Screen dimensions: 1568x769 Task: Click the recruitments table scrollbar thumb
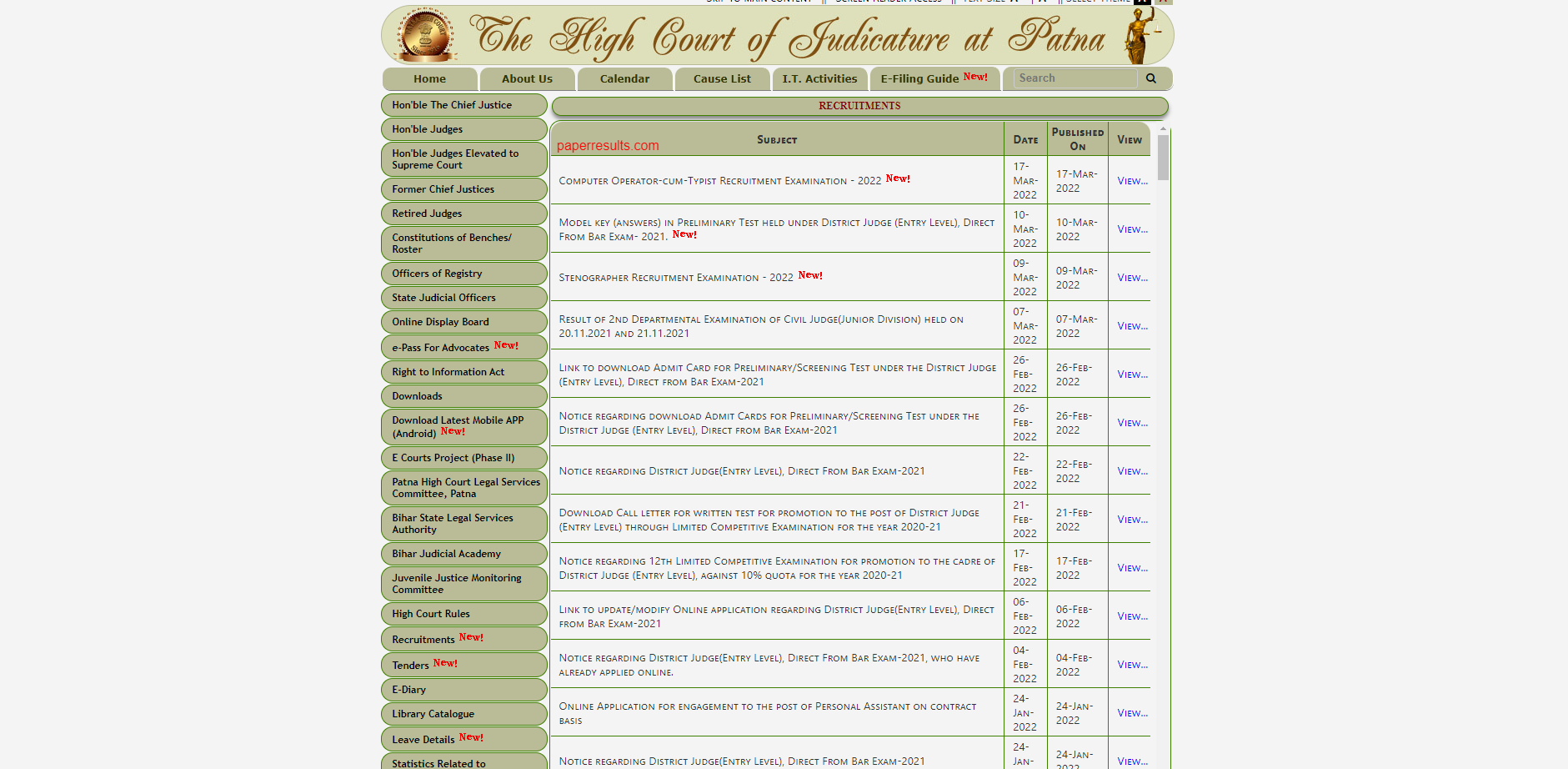pyautogui.click(x=1163, y=158)
